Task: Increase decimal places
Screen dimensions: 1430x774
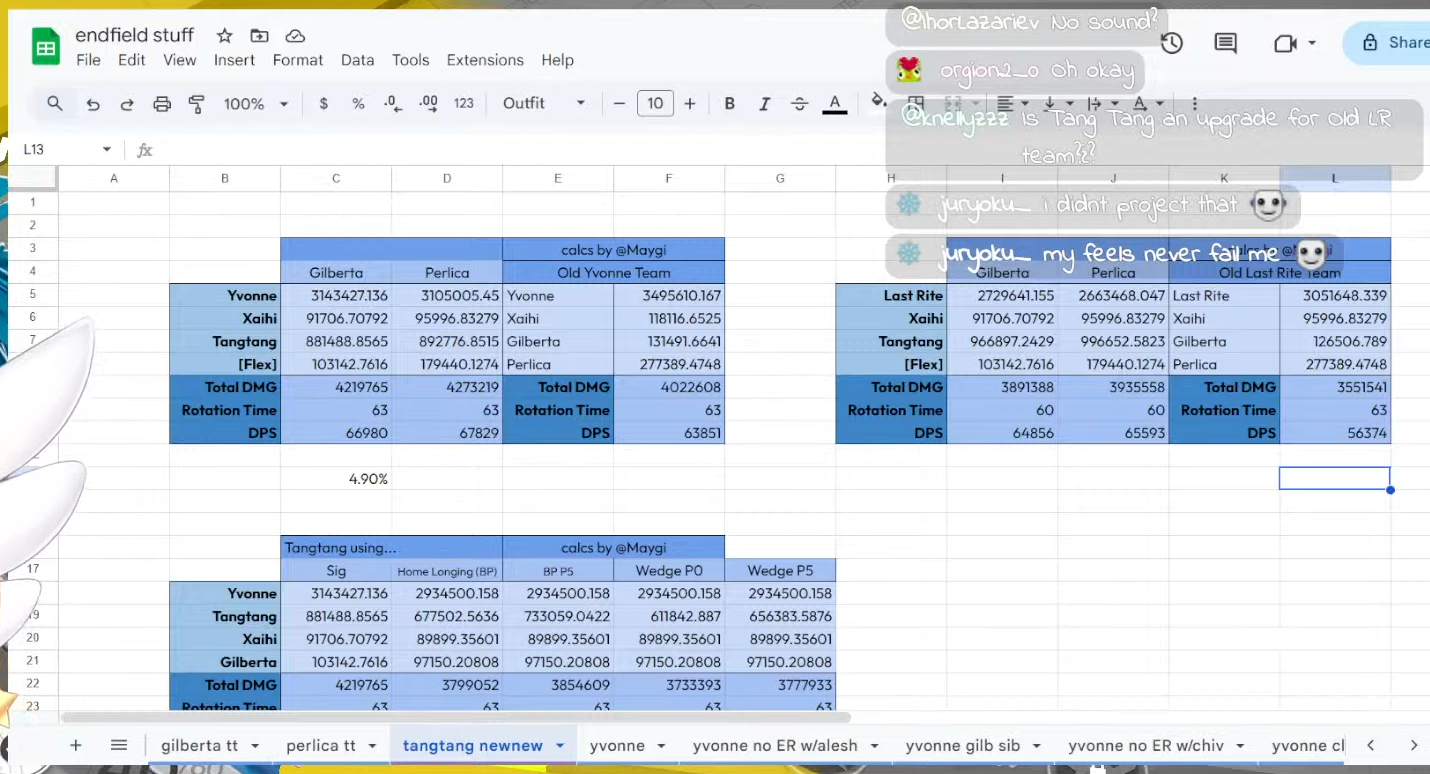Action: pyautogui.click(x=428, y=104)
